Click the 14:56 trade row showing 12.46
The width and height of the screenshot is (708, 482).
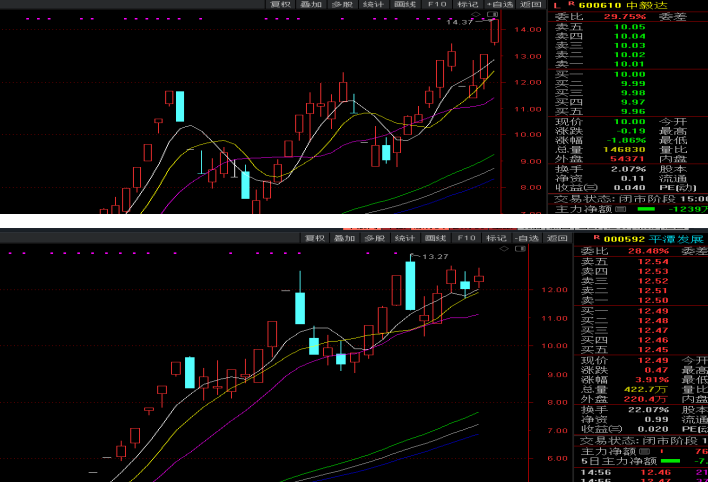[x=643, y=473]
